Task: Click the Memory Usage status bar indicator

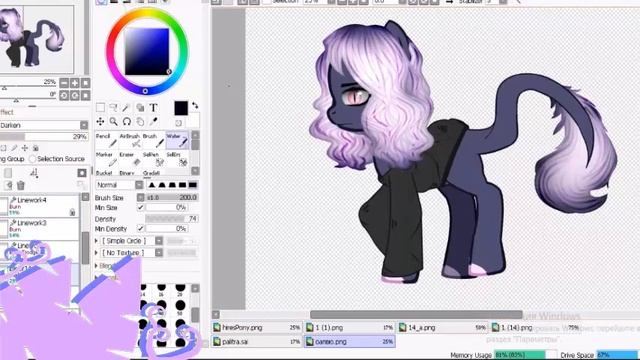Action: pos(504,355)
